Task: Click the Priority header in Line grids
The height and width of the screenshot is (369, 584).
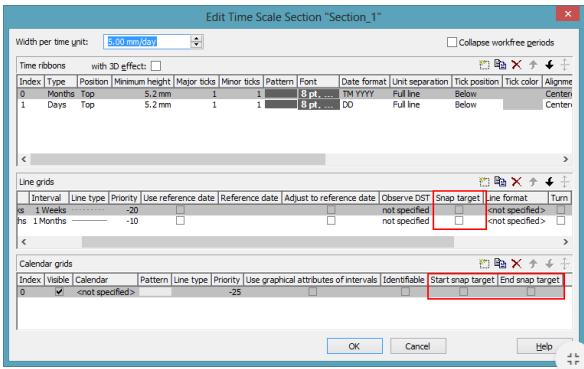Action: click(x=124, y=198)
